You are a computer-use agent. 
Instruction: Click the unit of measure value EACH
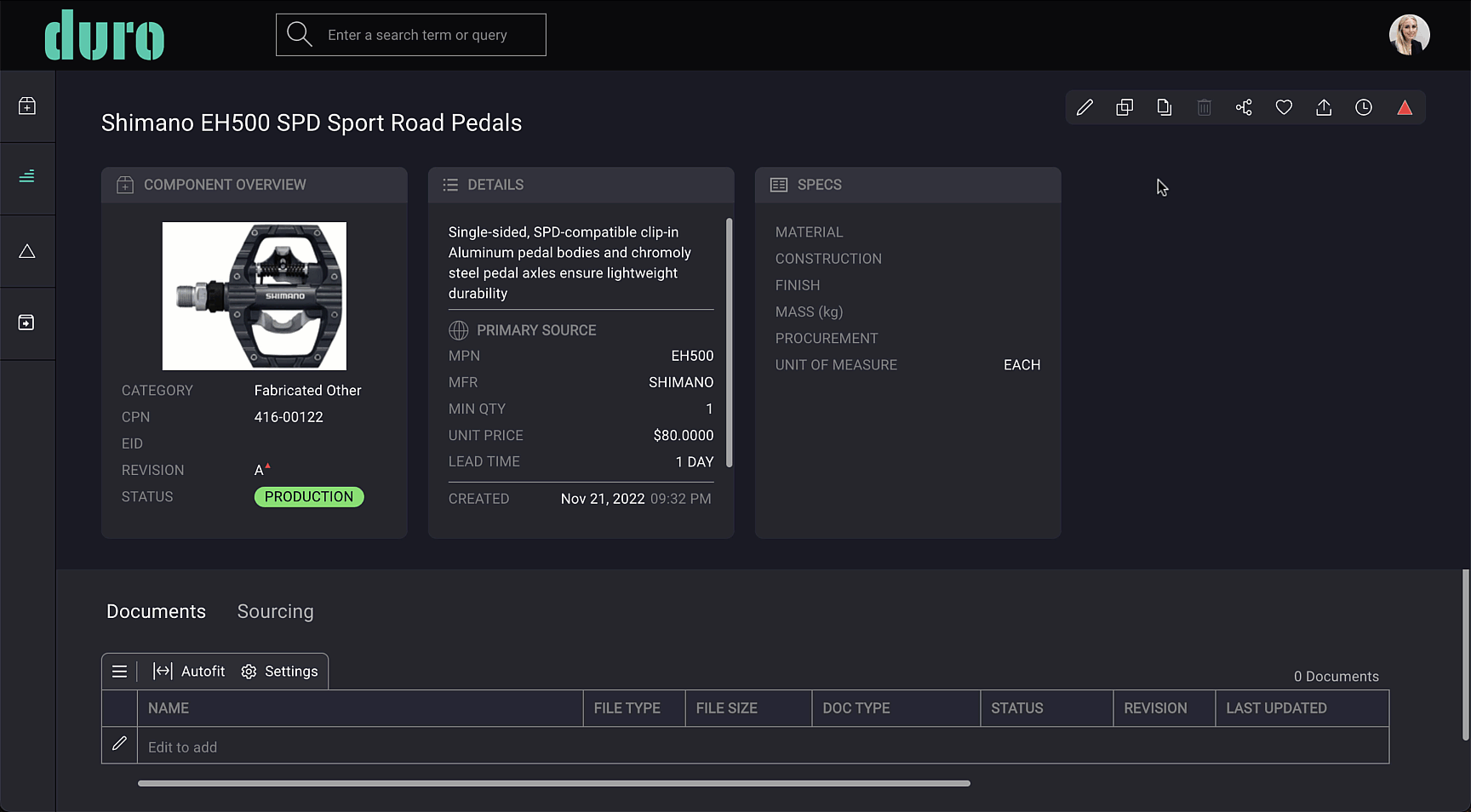click(x=1022, y=365)
